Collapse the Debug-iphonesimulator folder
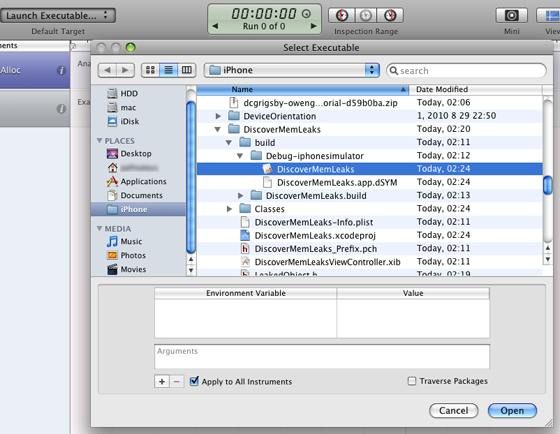This screenshot has width=560, height=434. 240,156
